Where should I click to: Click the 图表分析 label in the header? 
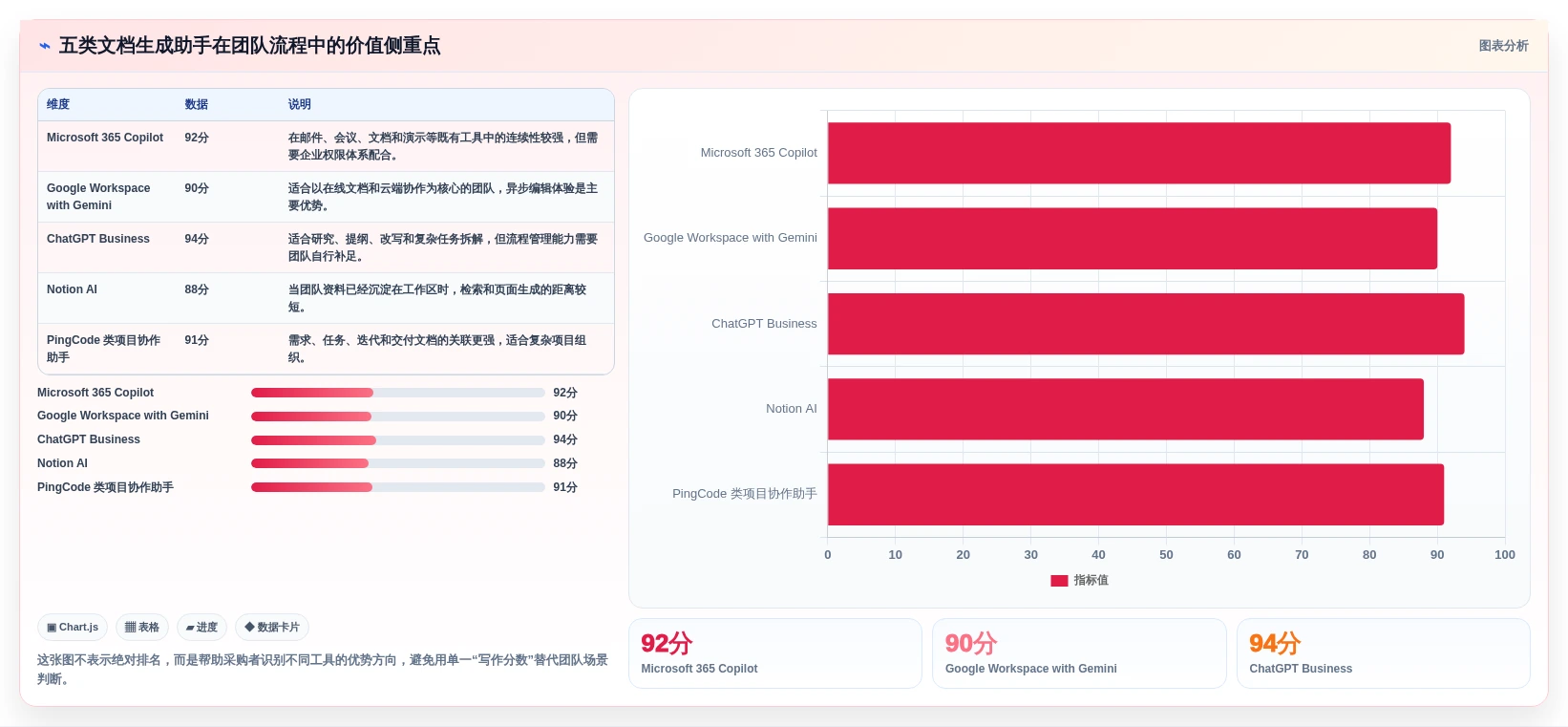pyautogui.click(x=1503, y=46)
